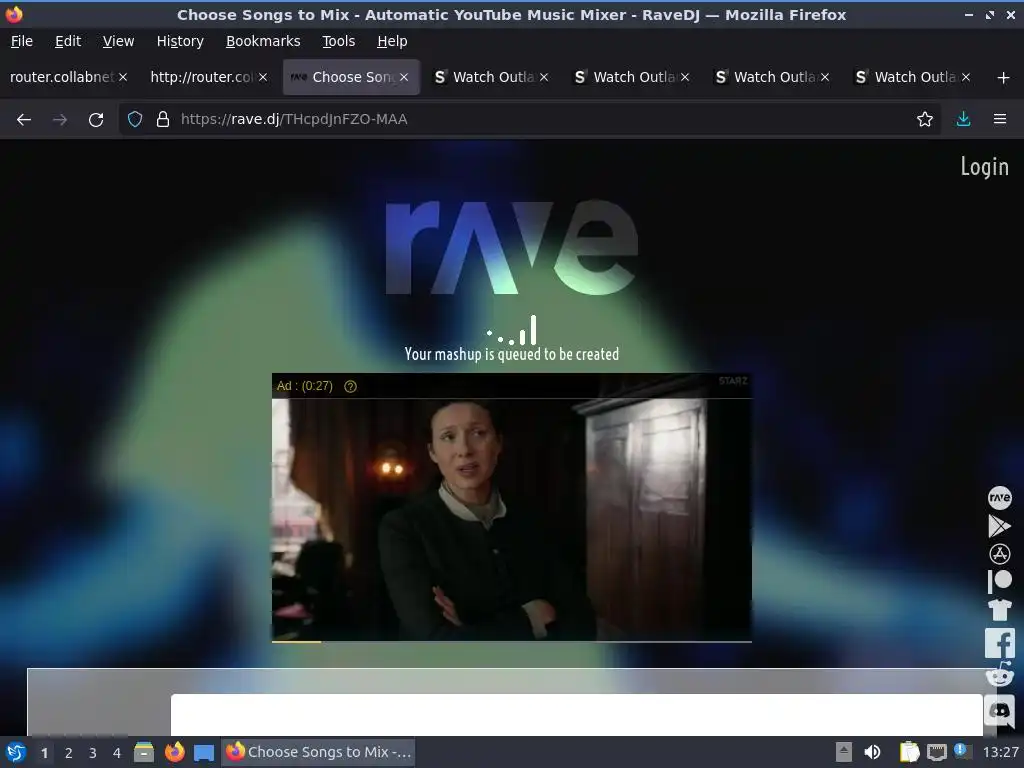Open the Help menu
1024x768 pixels.
pos(392,41)
